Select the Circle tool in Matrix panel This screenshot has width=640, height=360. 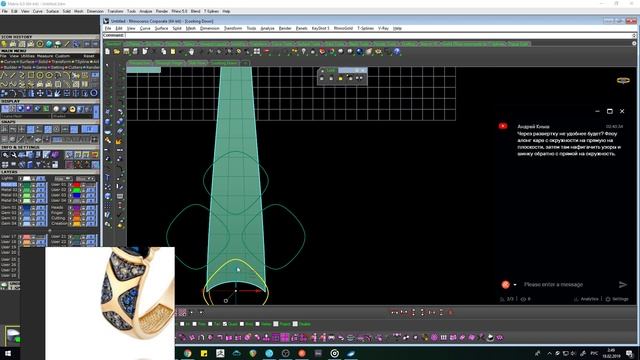(40, 76)
